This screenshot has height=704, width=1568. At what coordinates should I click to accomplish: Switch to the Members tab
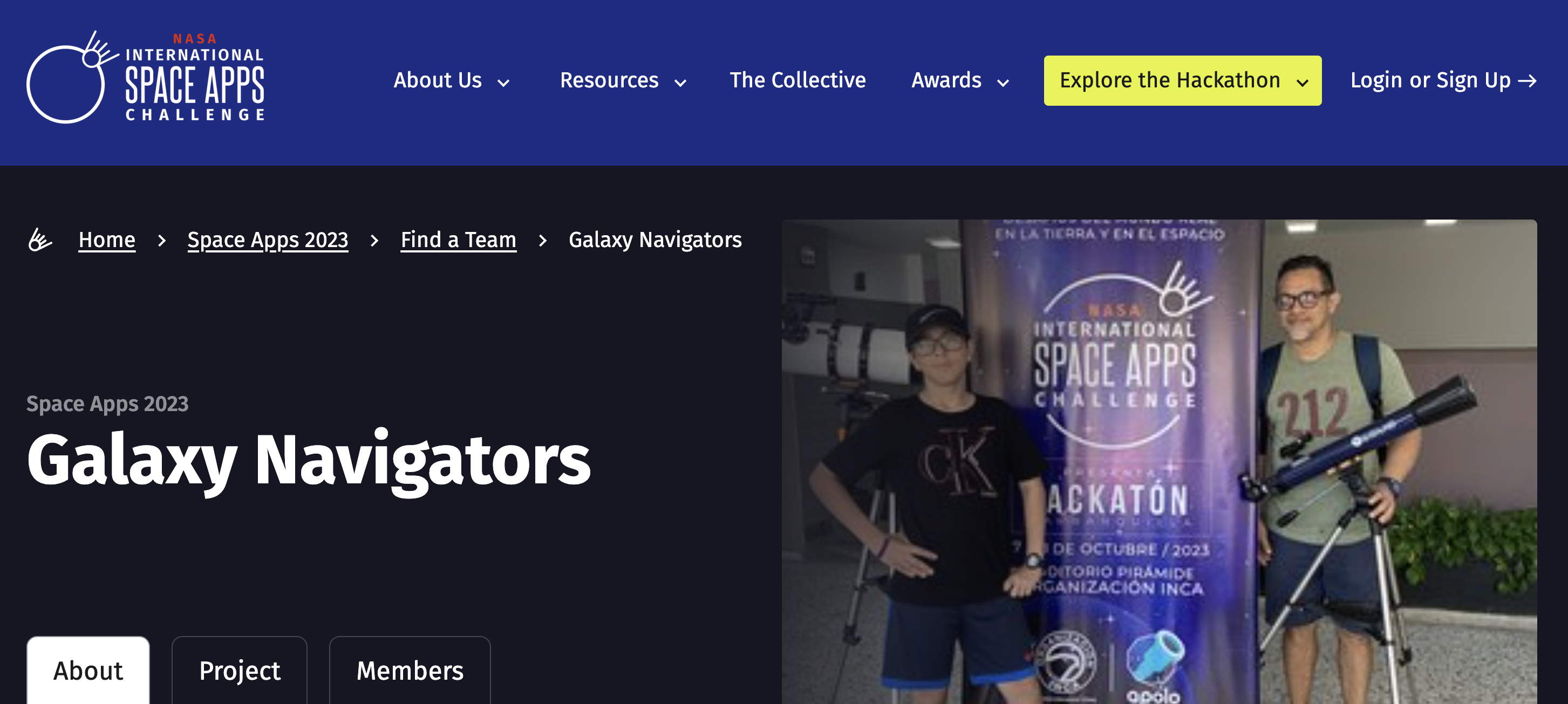410,671
